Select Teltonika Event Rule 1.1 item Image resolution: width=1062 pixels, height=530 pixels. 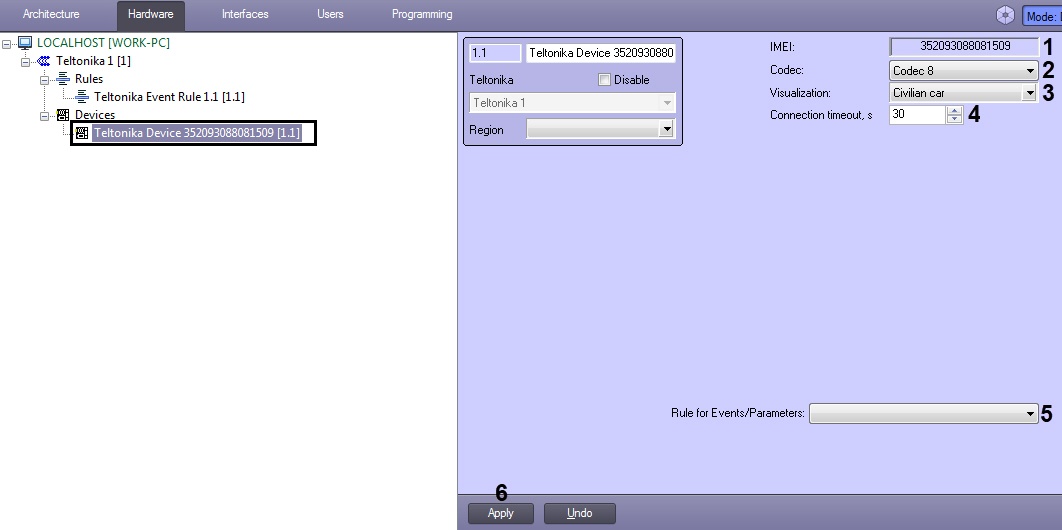coord(169,97)
